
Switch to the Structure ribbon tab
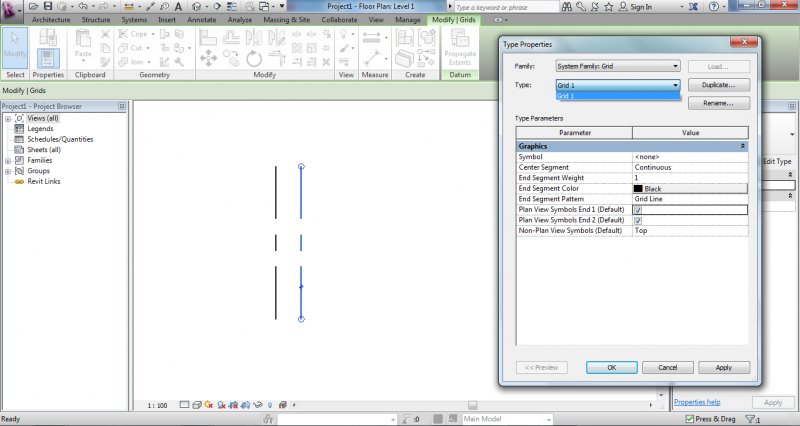(x=96, y=19)
